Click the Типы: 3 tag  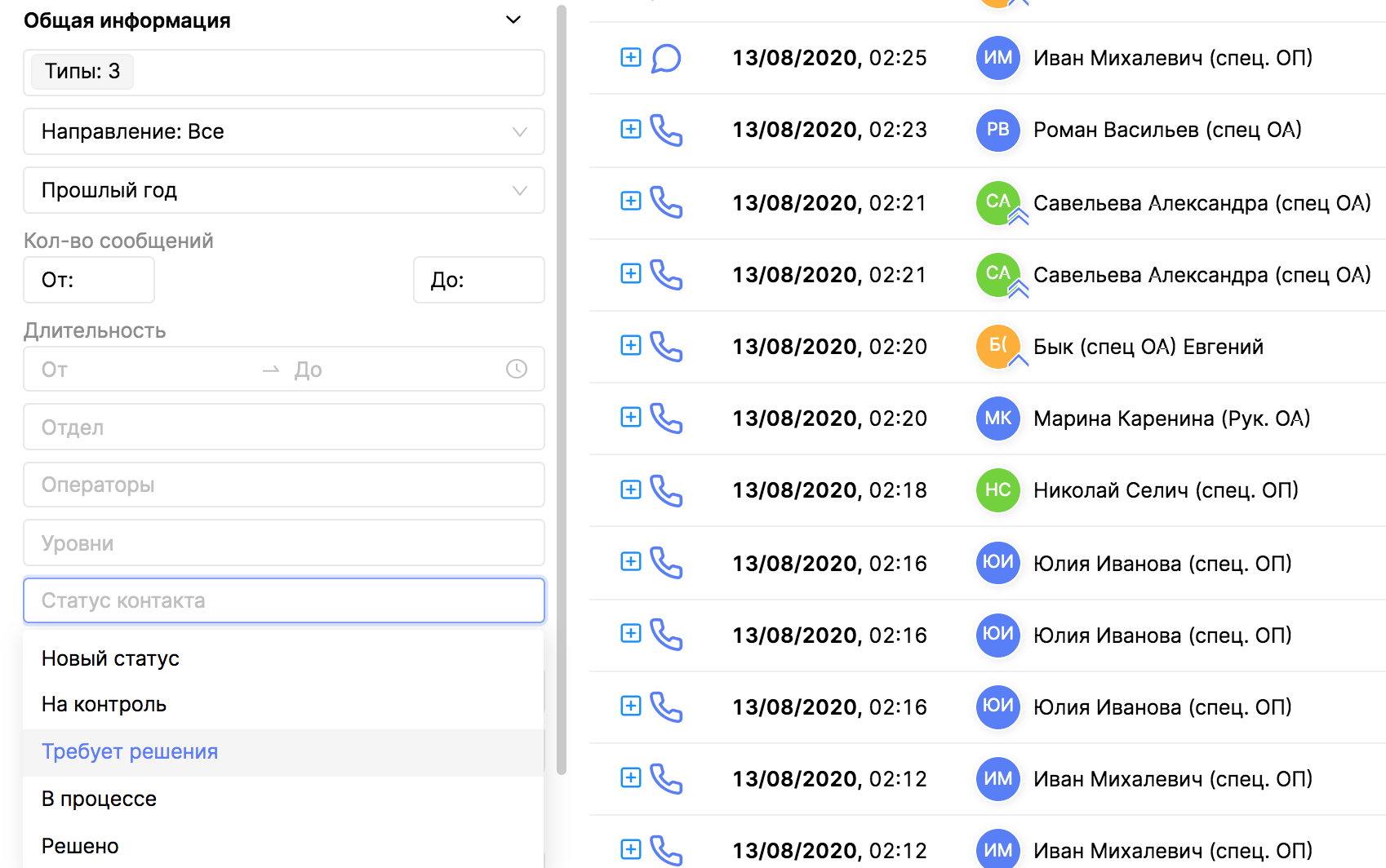(x=82, y=71)
